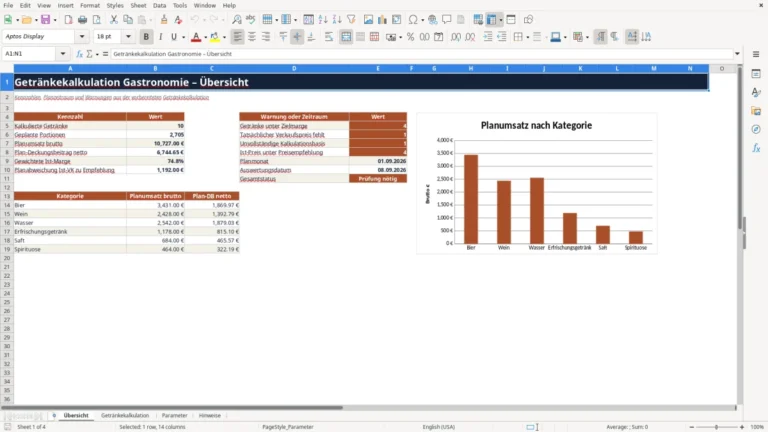
Task: Open the Font Size dropdown arrow
Action: tap(128, 36)
